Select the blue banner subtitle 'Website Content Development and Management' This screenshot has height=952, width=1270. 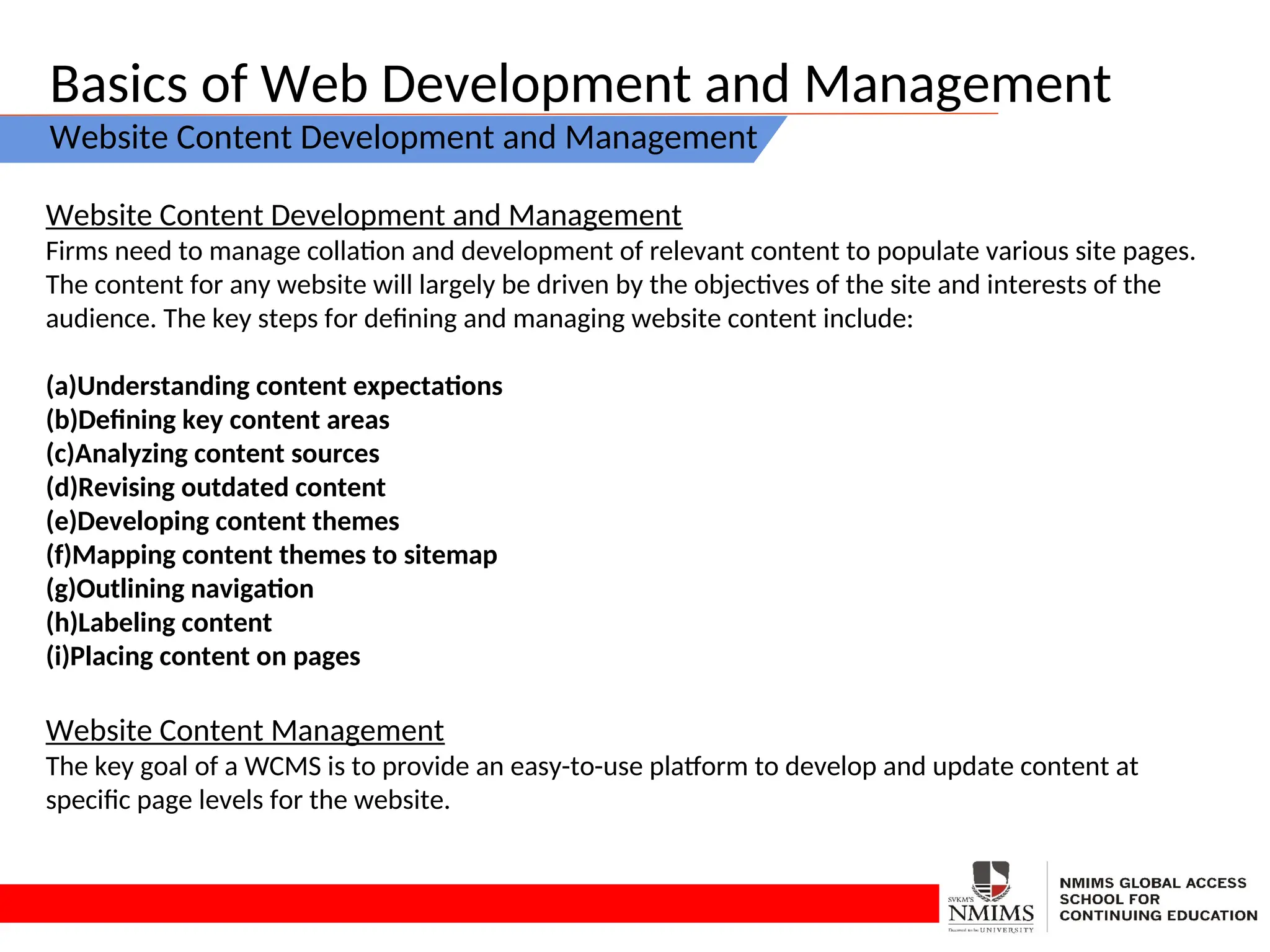403,138
